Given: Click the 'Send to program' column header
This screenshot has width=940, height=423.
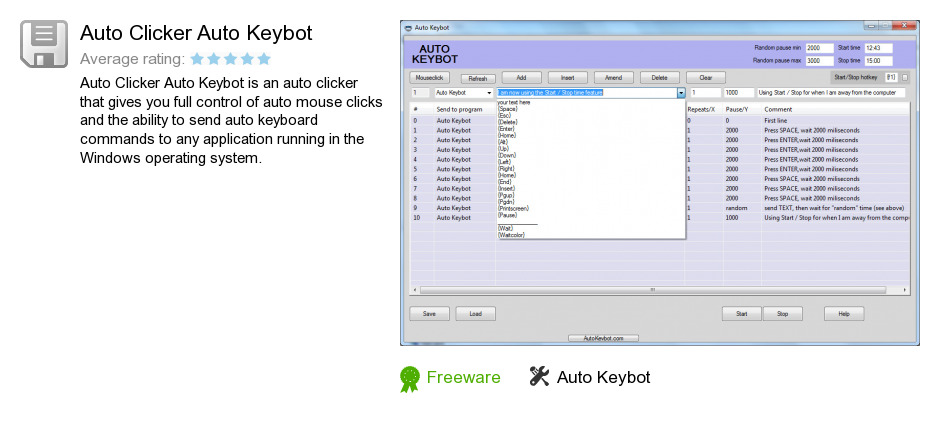Looking at the screenshot, I should [459, 110].
